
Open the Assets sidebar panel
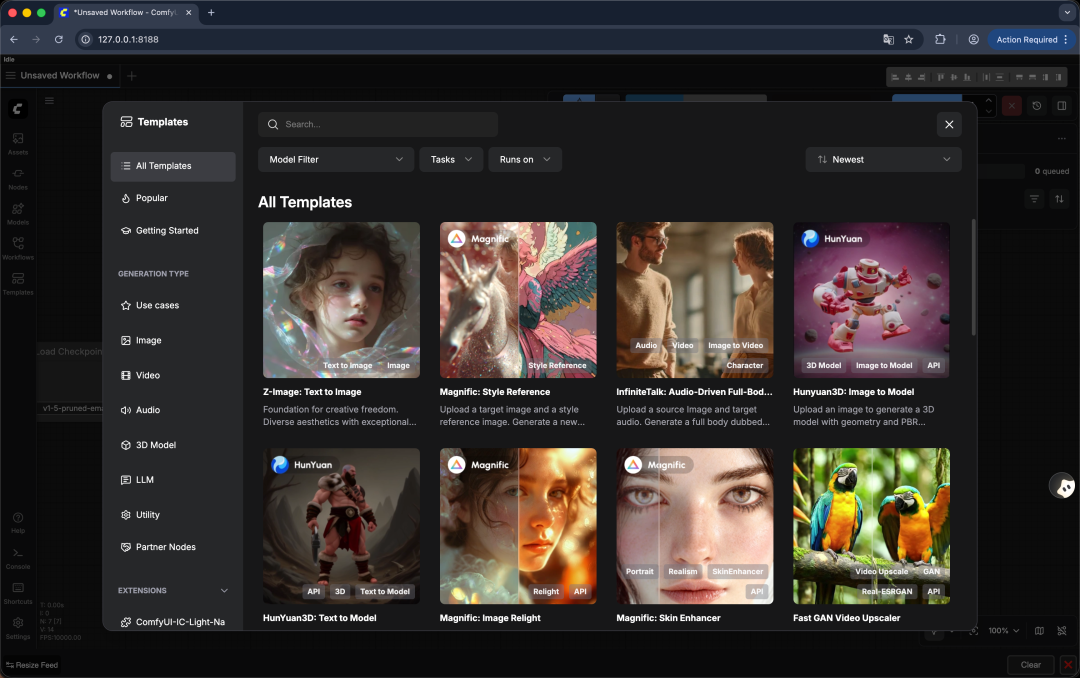point(18,143)
